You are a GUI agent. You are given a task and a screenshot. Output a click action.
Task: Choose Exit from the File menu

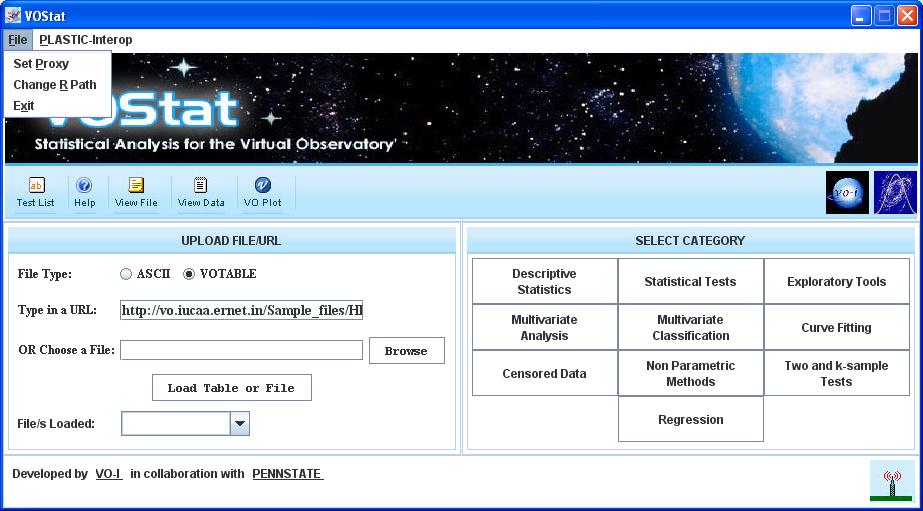58,106
